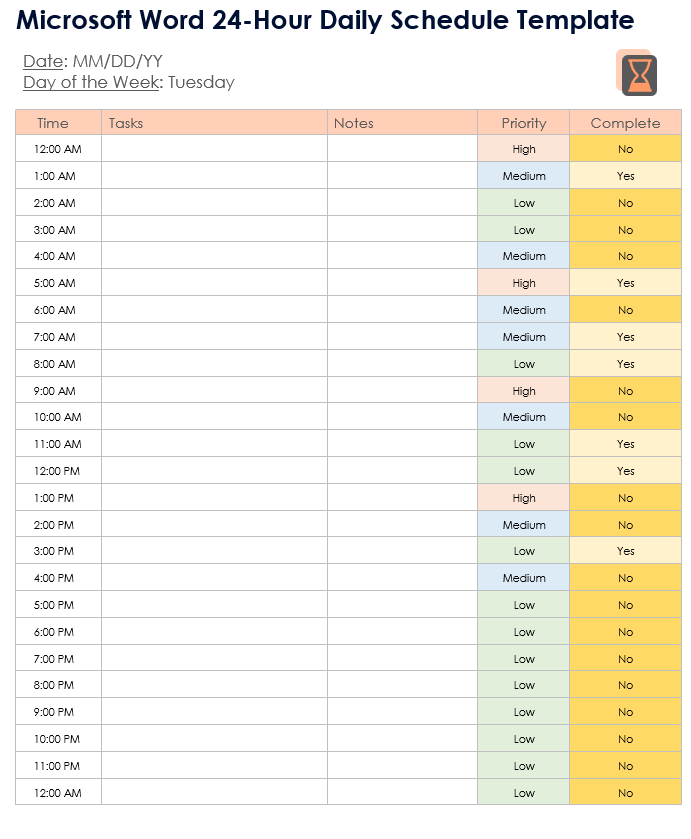Open the High priority dropdown at 12:00 AM
The width and height of the screenshot is (691, 839).
coord(524,149)
